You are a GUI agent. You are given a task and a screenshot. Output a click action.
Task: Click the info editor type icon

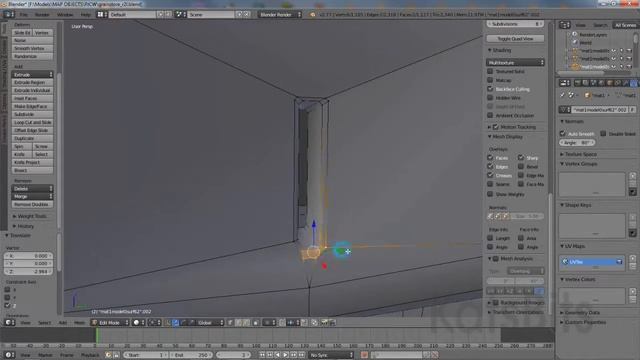pyautogui.click(x=9, y=14)
